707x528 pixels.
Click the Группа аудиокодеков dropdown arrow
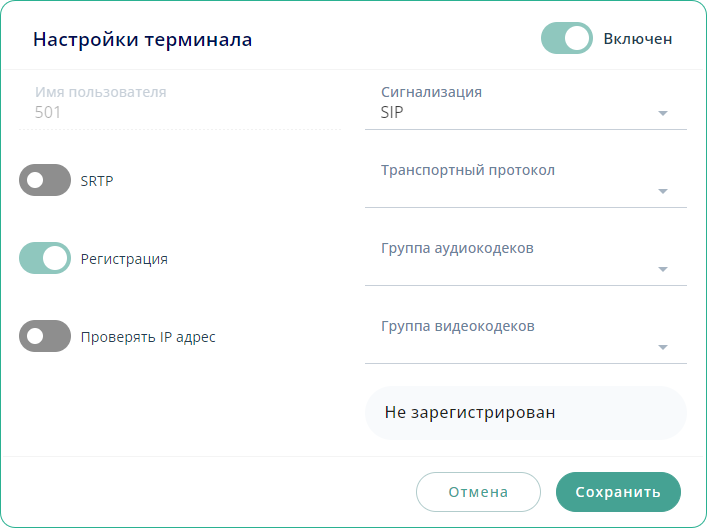click(662, 269)
